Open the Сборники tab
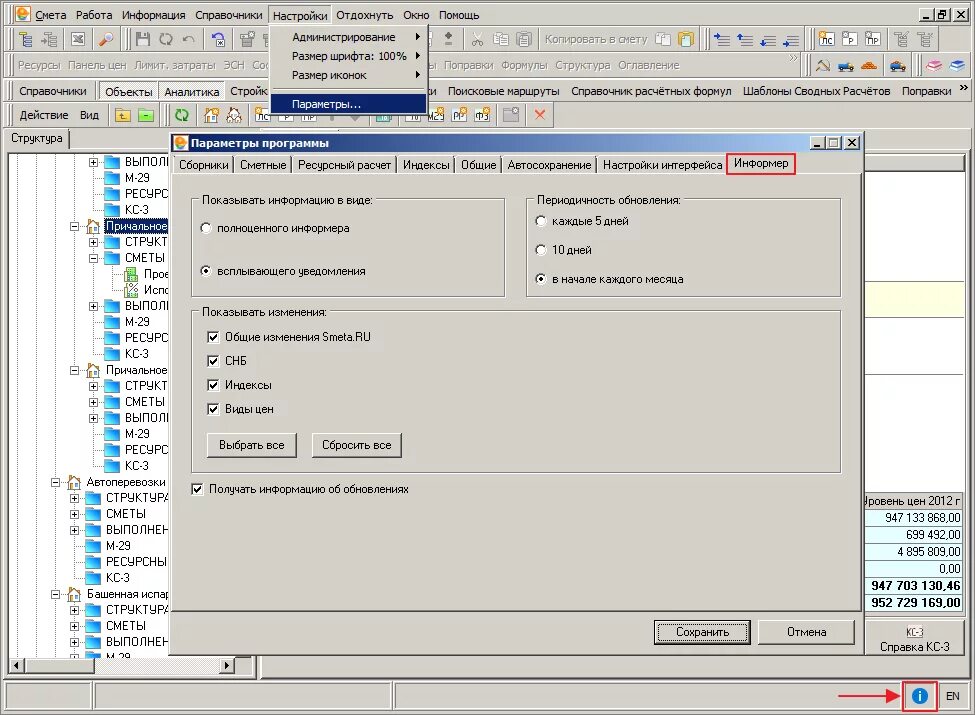The height and width of the screenshot is (715, 975). click(x=203, y=165)
